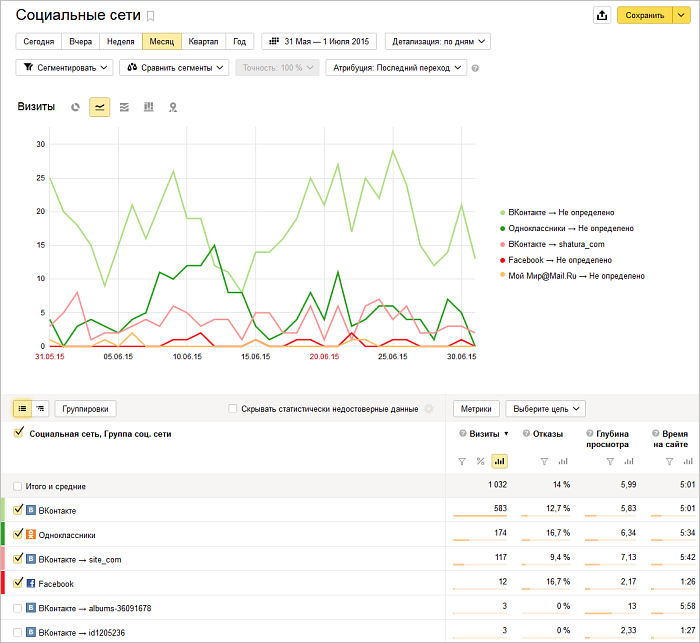
Task: Click filter icon under Отказы column
Action: pyautogui.click(x=544, y=462)
